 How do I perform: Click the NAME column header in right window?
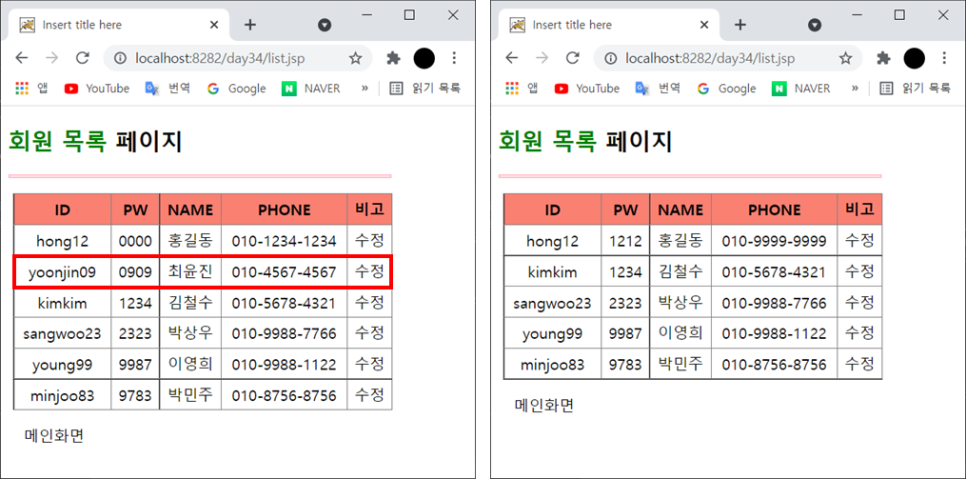click(x=681, y=210)
